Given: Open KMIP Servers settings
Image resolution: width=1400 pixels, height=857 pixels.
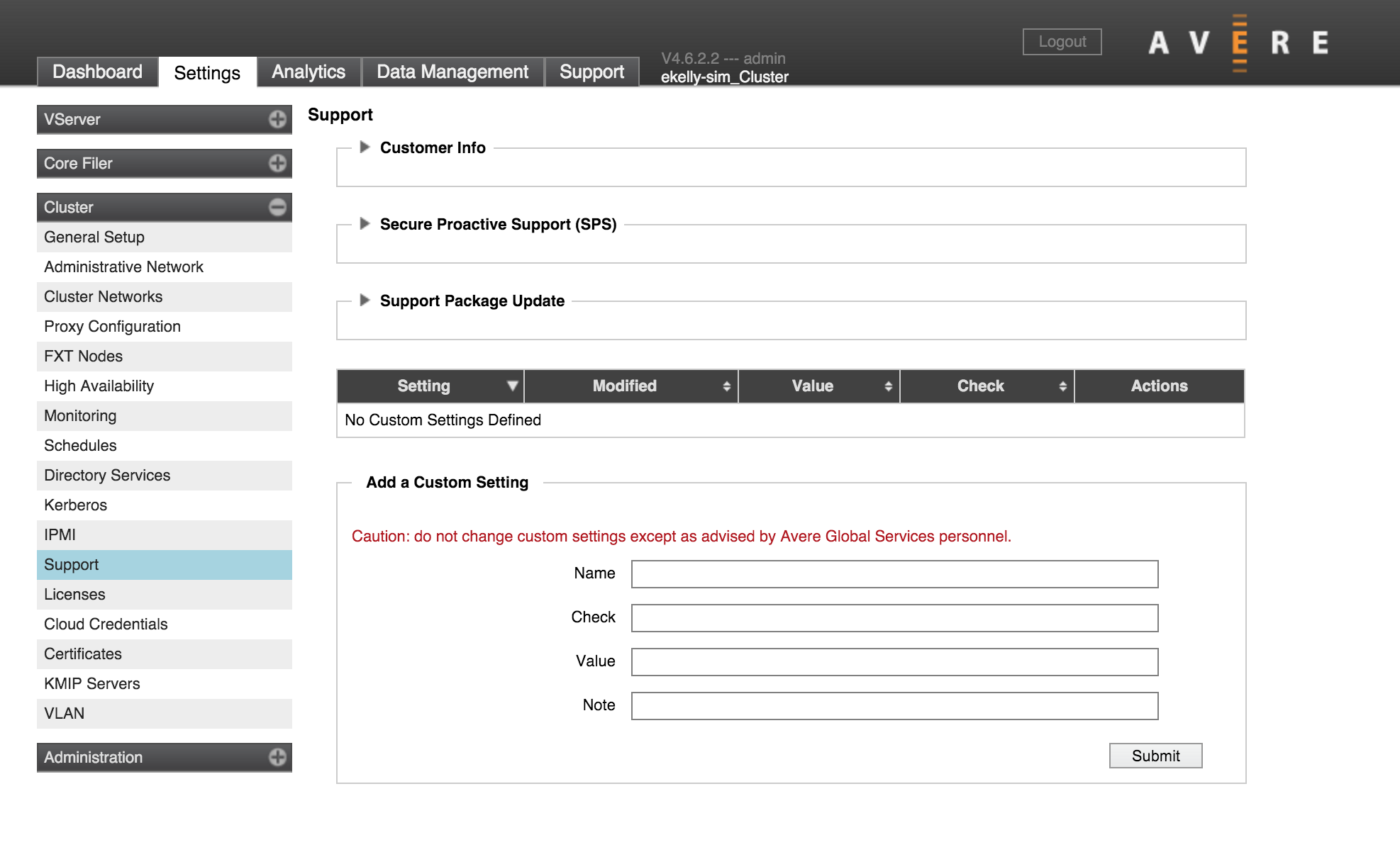Looking at the screenshot, I should pyautogui.click(x=165, y=684).
